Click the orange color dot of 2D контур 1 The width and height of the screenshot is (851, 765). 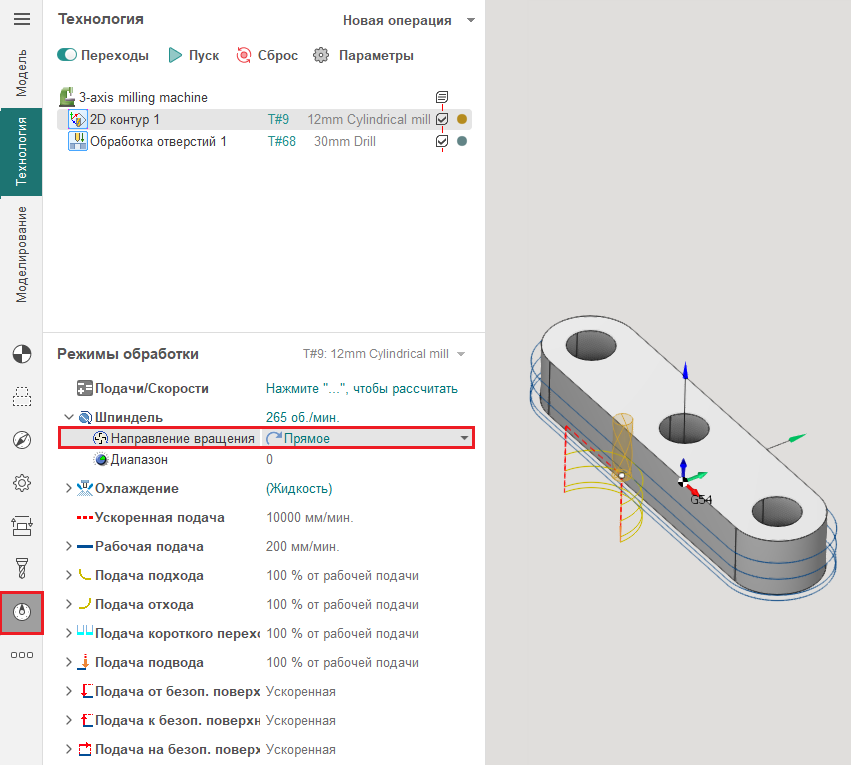click(x=462, y=119)
